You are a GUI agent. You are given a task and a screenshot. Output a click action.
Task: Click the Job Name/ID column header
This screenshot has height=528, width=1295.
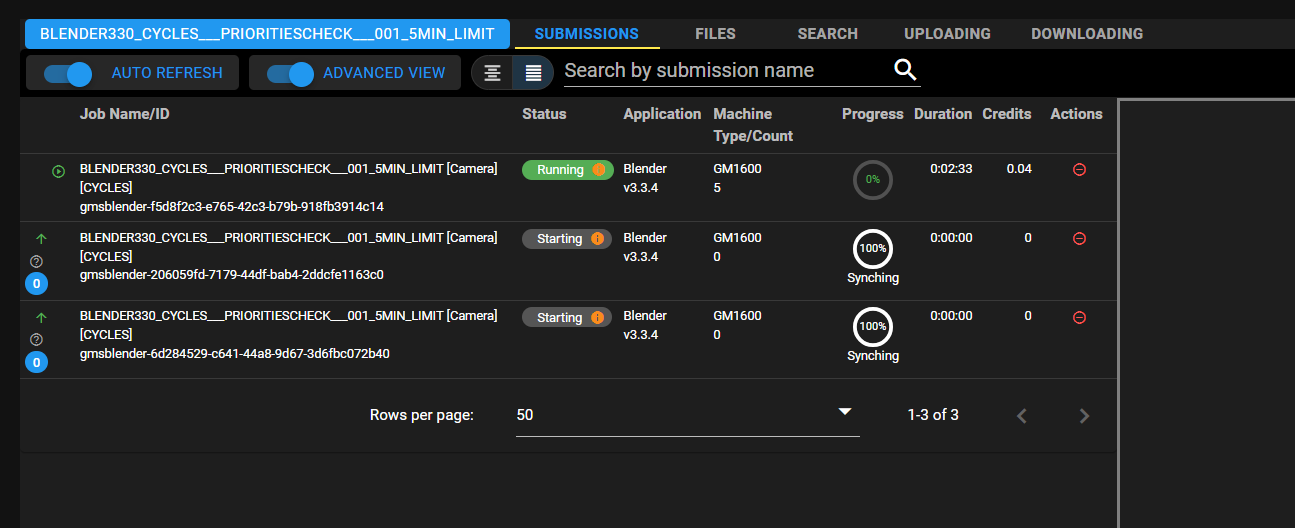click(125, 114)
